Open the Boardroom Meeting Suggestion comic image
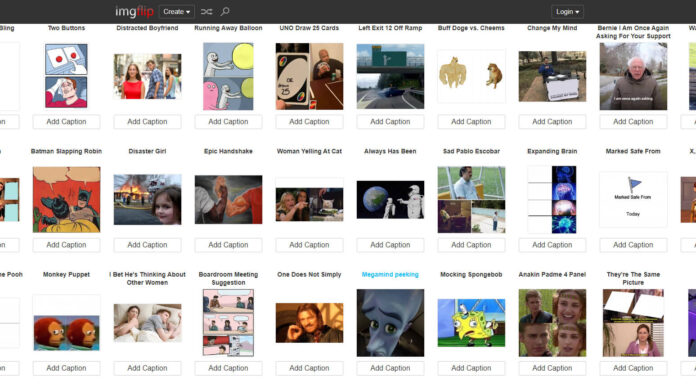 click(228, 323)
